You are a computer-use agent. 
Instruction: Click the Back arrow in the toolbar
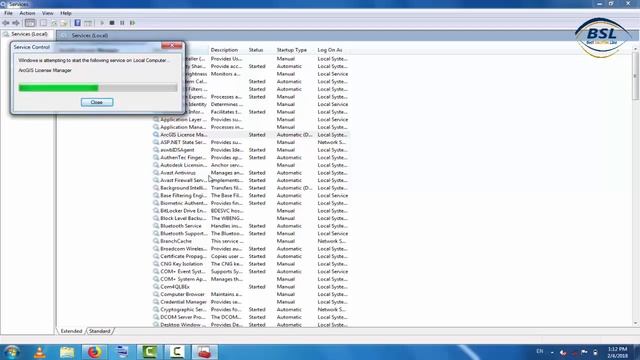[6, 23]
